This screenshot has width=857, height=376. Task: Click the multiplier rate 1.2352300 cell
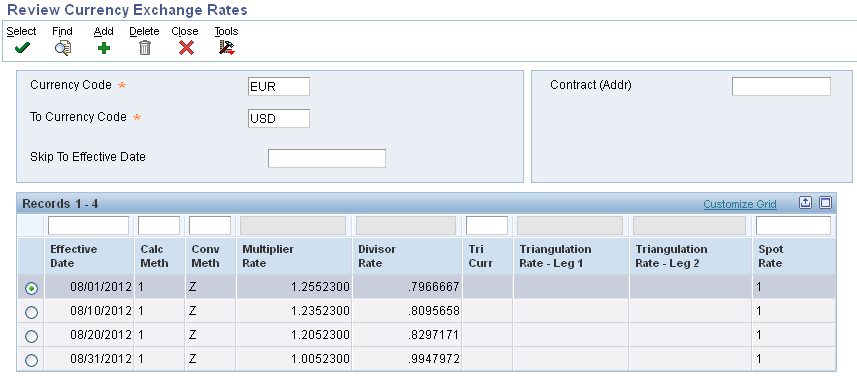[x=295, y=310]
